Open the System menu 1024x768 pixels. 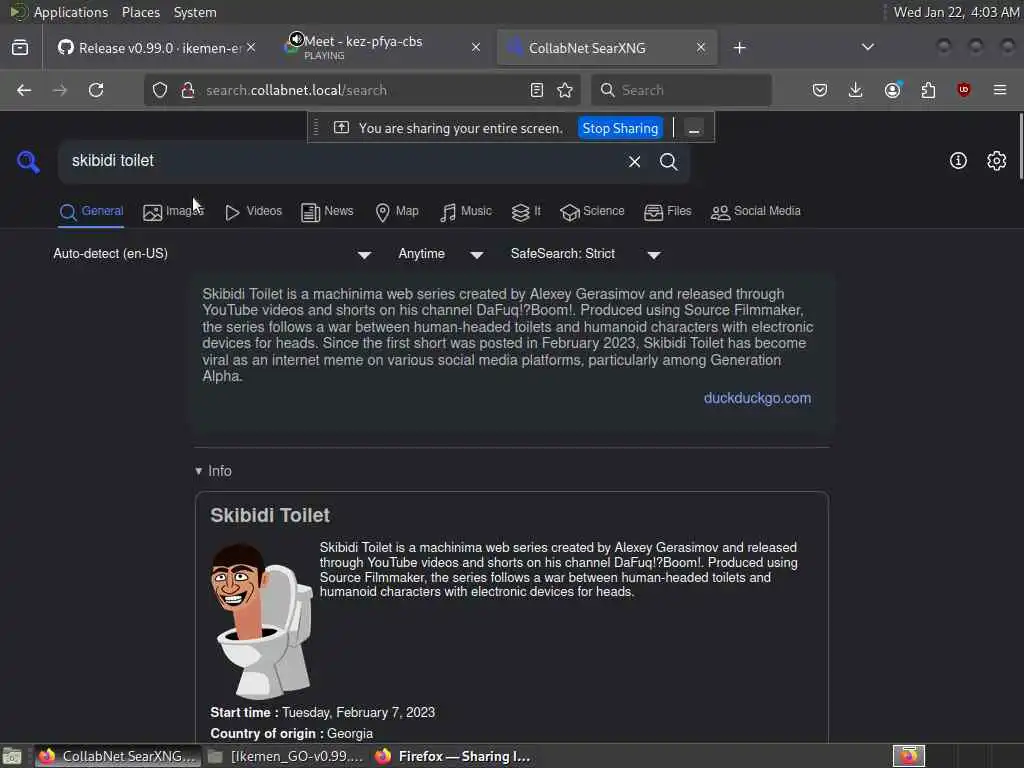click(x=195, y=12)
